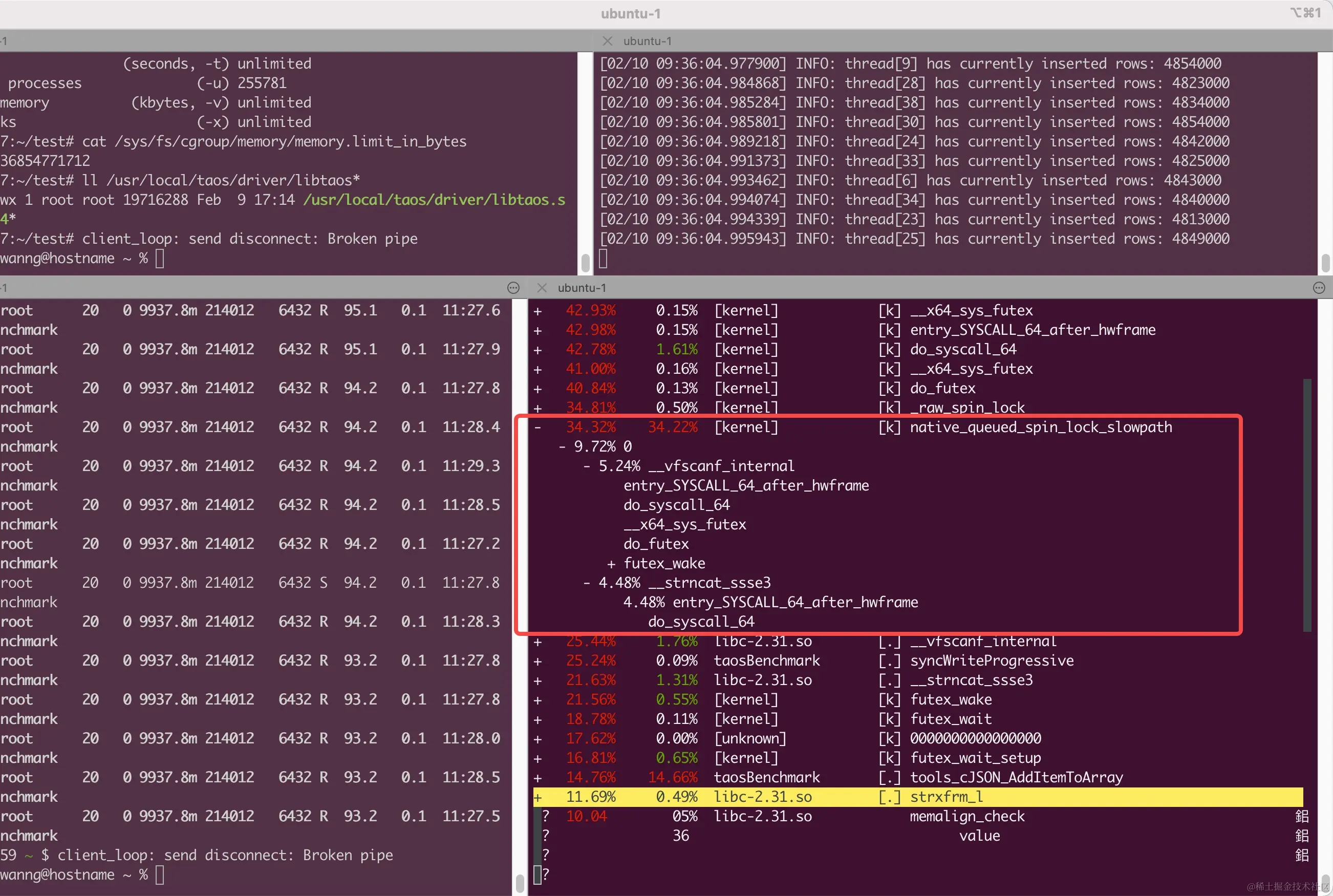Open the bottom-left pane's more options icon
The height and width of the screenshot is (896, 1333).
(513, 288)
